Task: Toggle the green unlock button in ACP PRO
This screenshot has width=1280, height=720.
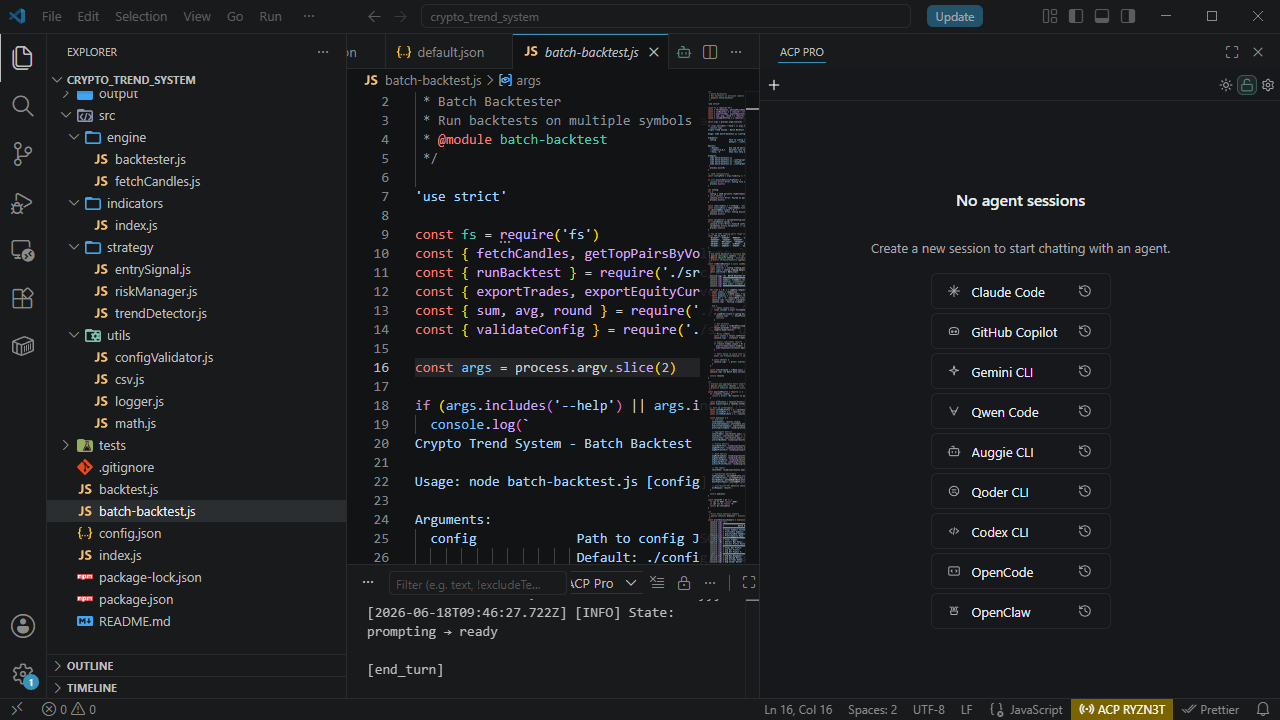Action: point(1247,85)
